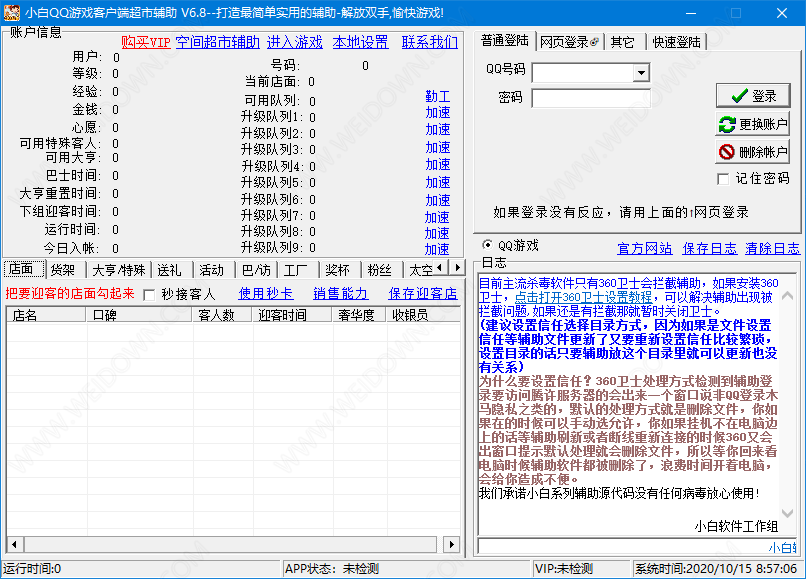The width and height of the screenshot is (806, 579).
Task: Open the 奖杯 tab
Action: pos(338,270)
